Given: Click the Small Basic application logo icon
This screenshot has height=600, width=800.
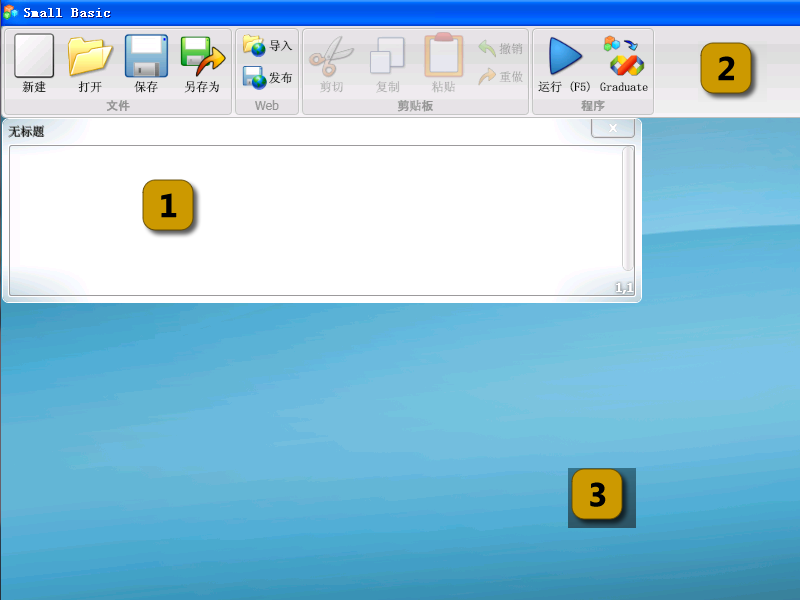Looking at the screenshot, I should coord(11,11).
